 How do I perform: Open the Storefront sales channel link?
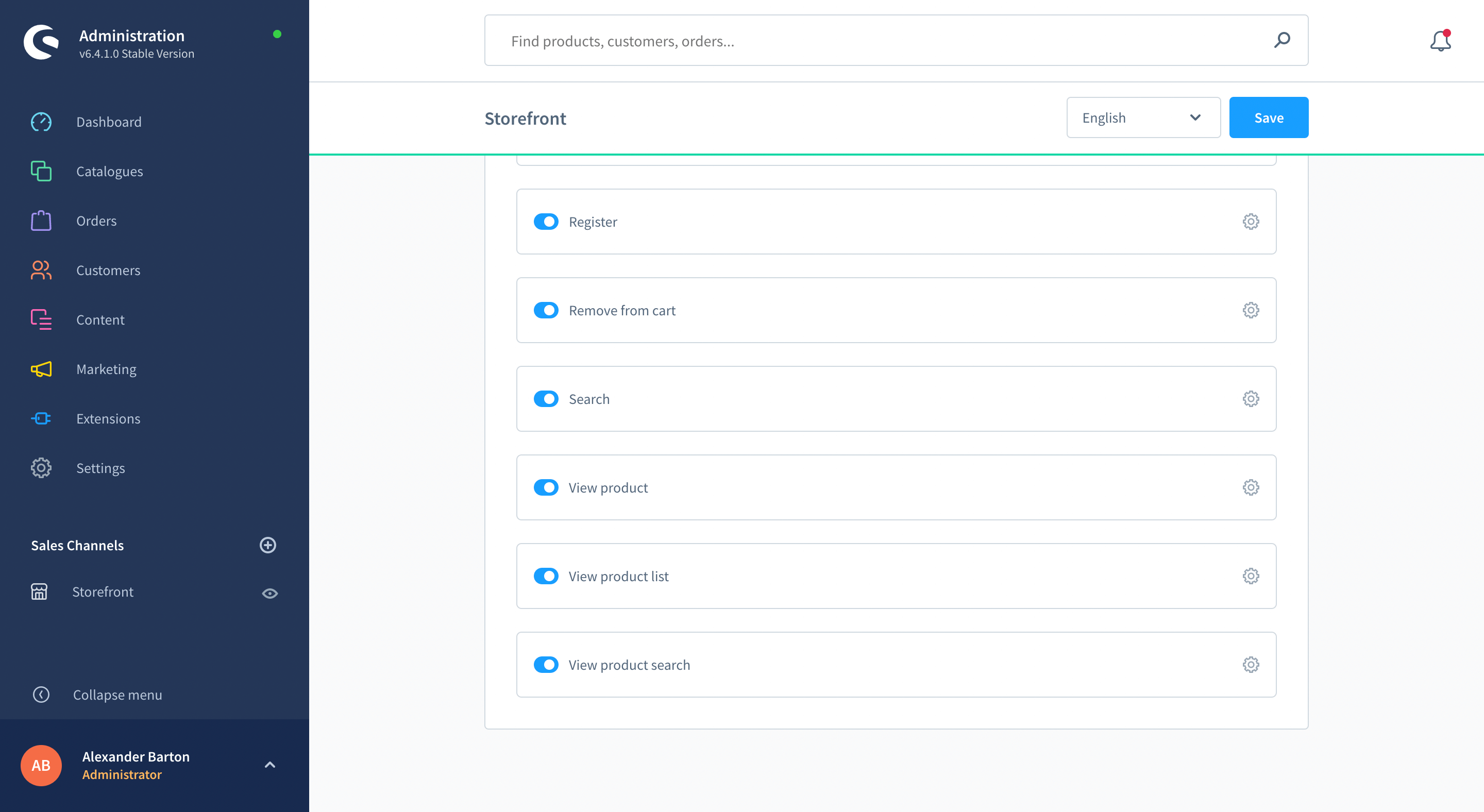(x=103, y=592)
